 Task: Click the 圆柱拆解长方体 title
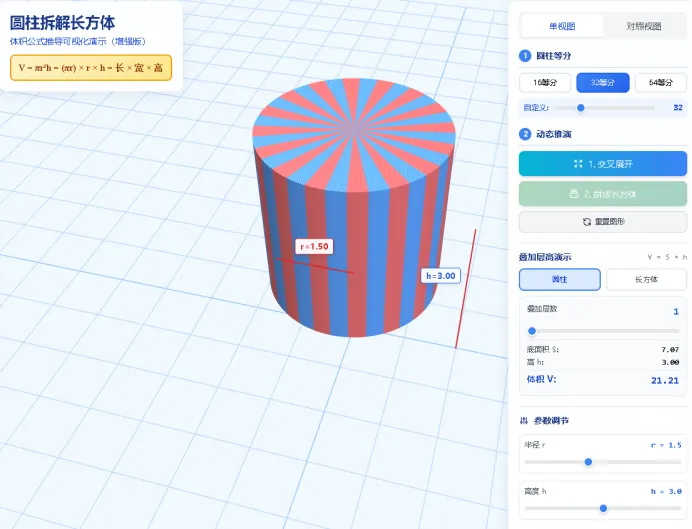[x=62, y=23]
